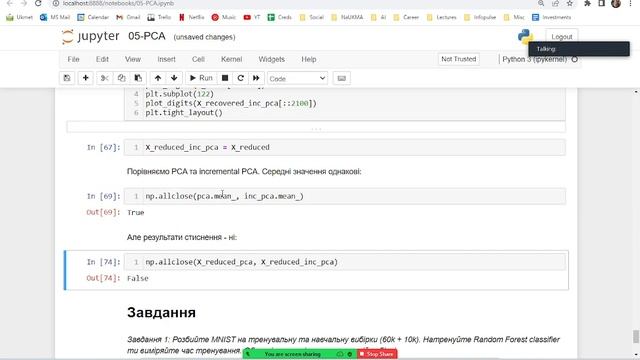
Task: Save notebook with the floppy disk icon
Action: point(67,78)
